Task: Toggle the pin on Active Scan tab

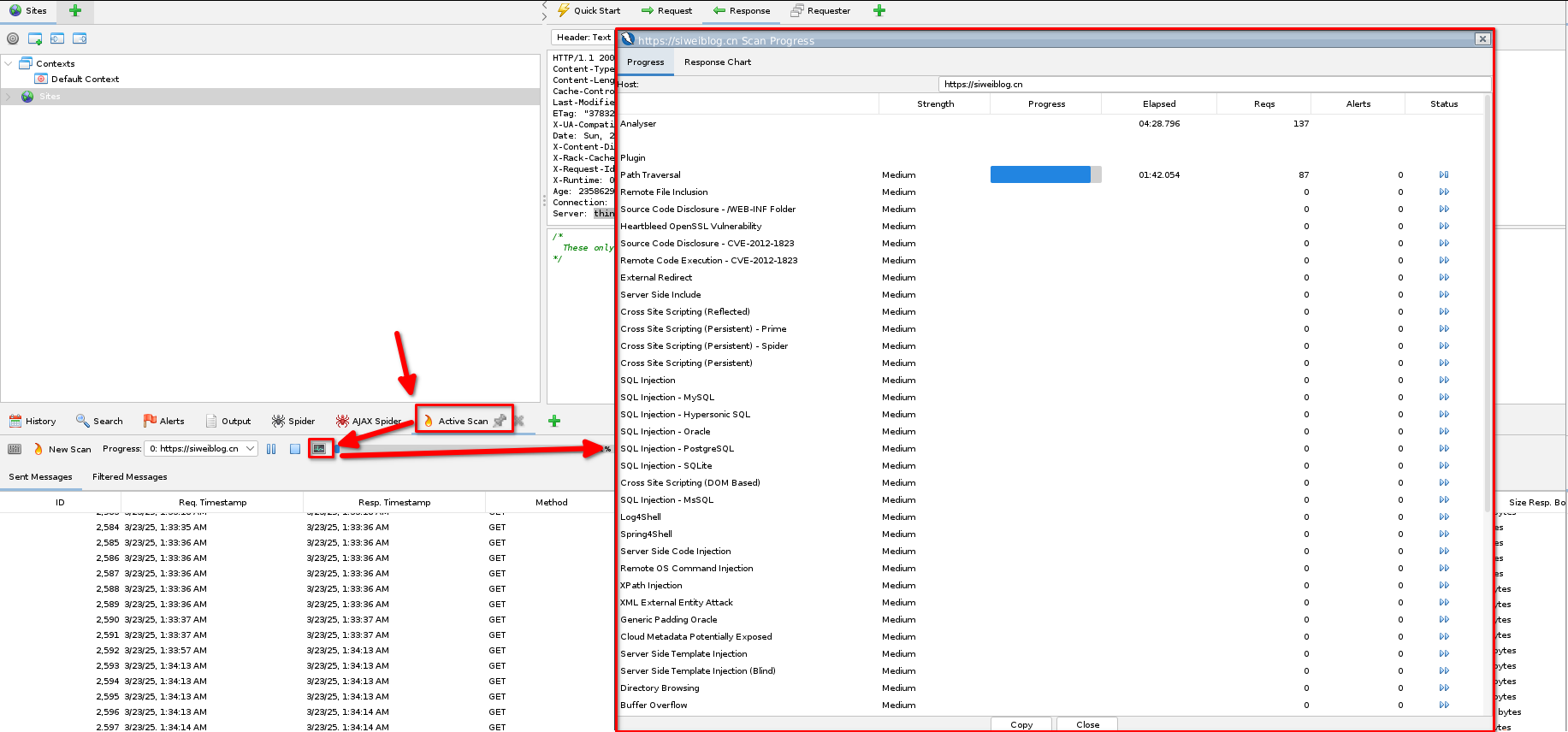Action: point(500,421)
